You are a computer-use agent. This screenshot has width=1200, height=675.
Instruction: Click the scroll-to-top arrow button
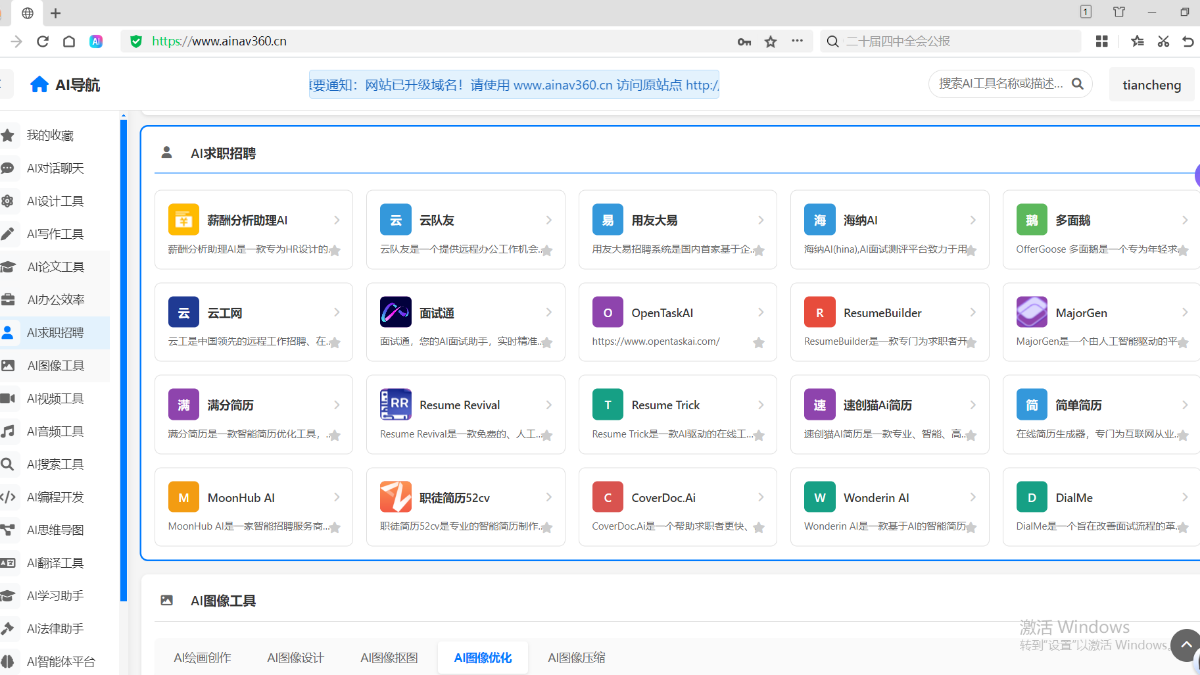1185,645
